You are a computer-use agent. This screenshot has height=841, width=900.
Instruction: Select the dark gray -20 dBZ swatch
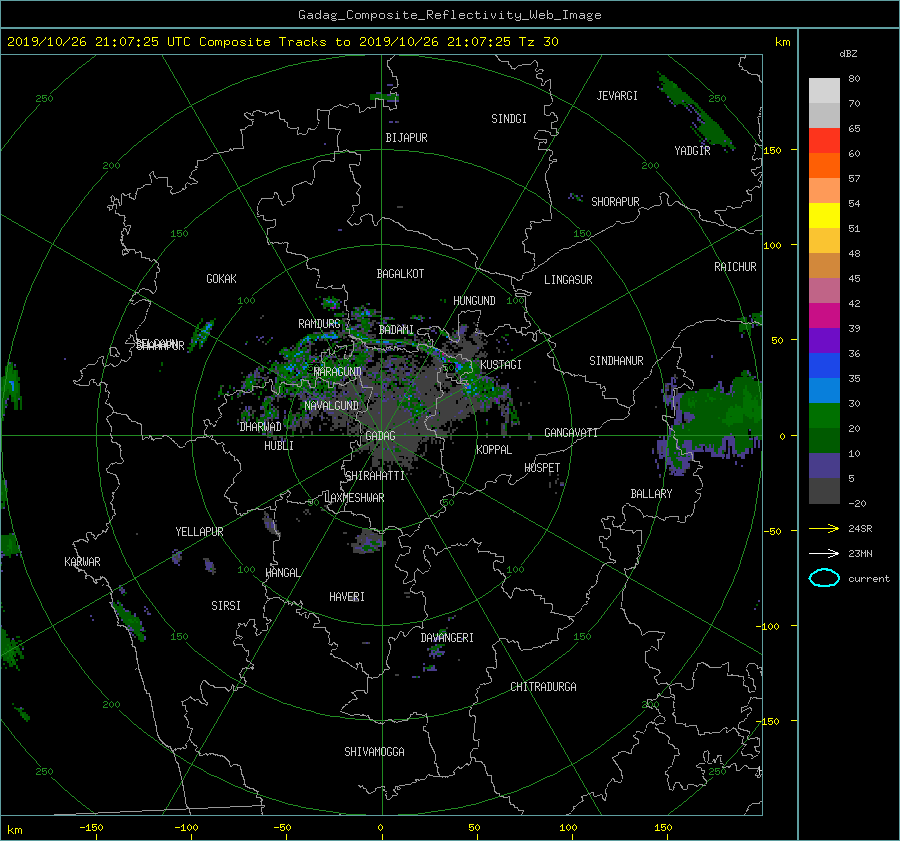[x=824, y=491]
